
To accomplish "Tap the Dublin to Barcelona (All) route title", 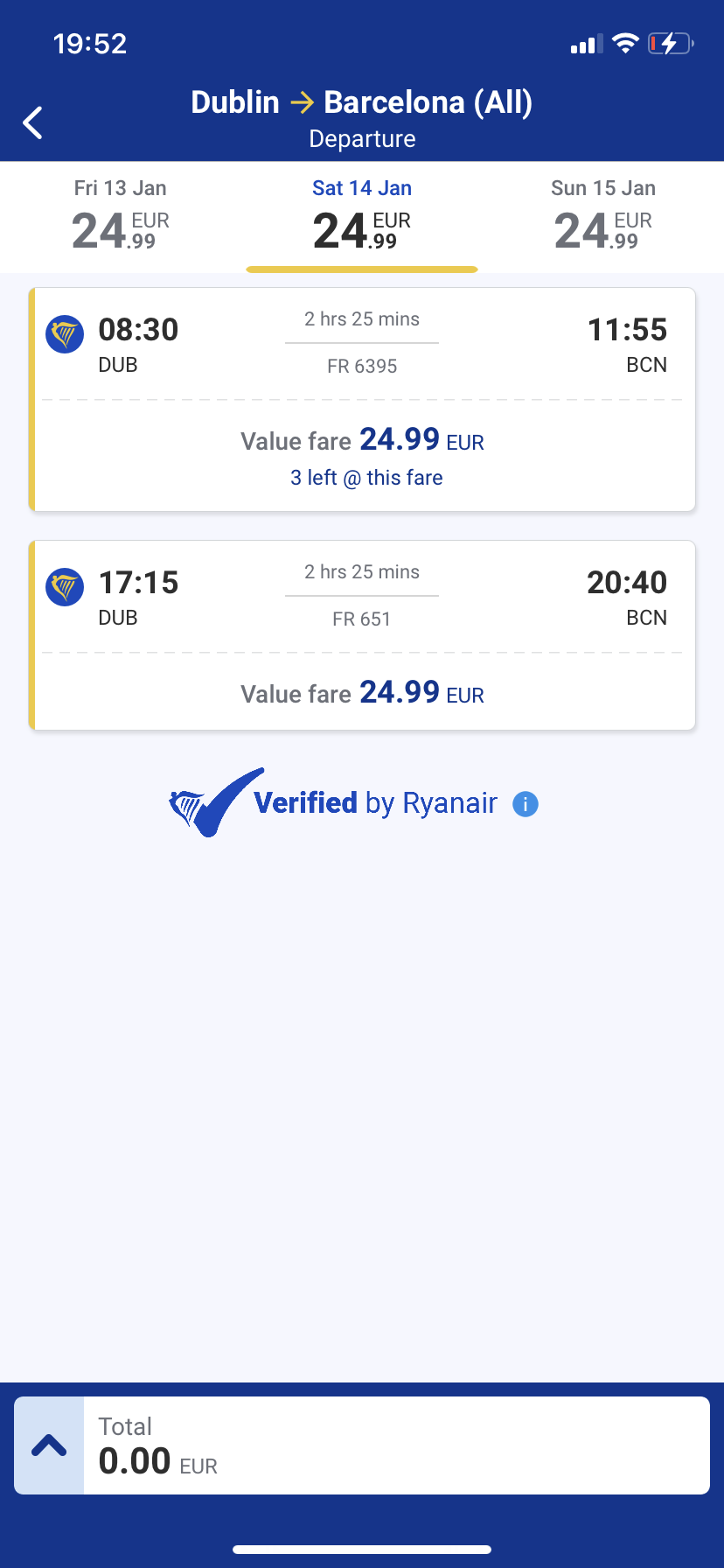I will coord(362,103).
